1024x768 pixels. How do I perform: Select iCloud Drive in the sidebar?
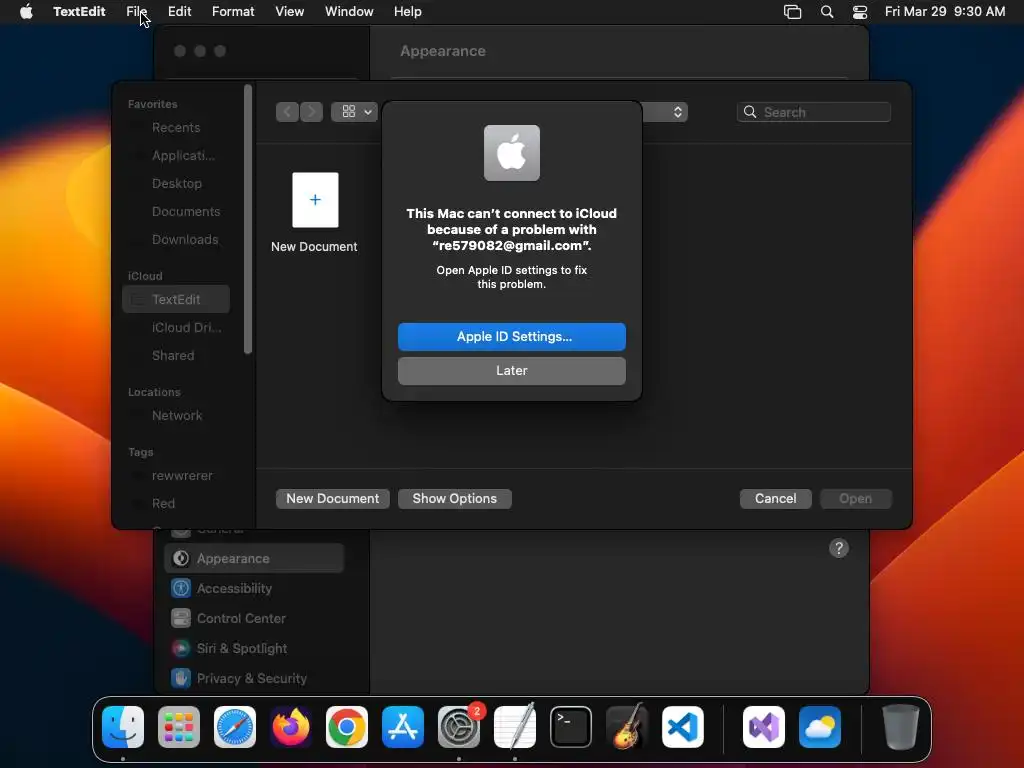point(176,328)
